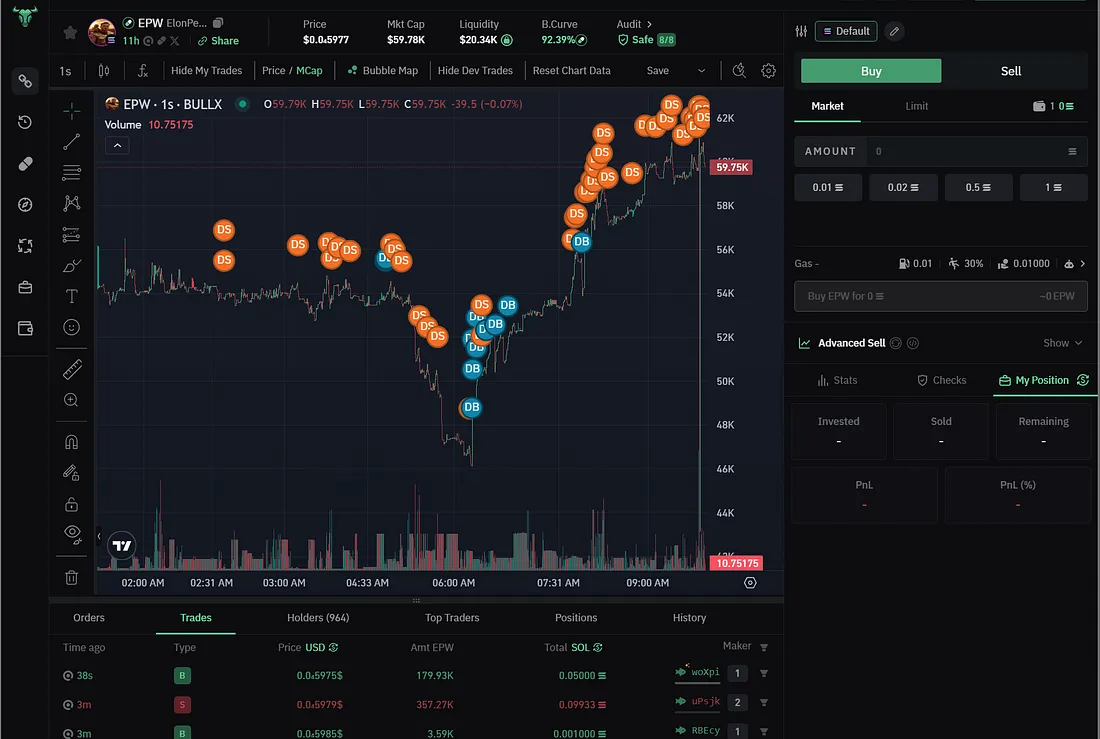
Task: Click the Buy EPW for 0 button
Action: tap(940, 296)
